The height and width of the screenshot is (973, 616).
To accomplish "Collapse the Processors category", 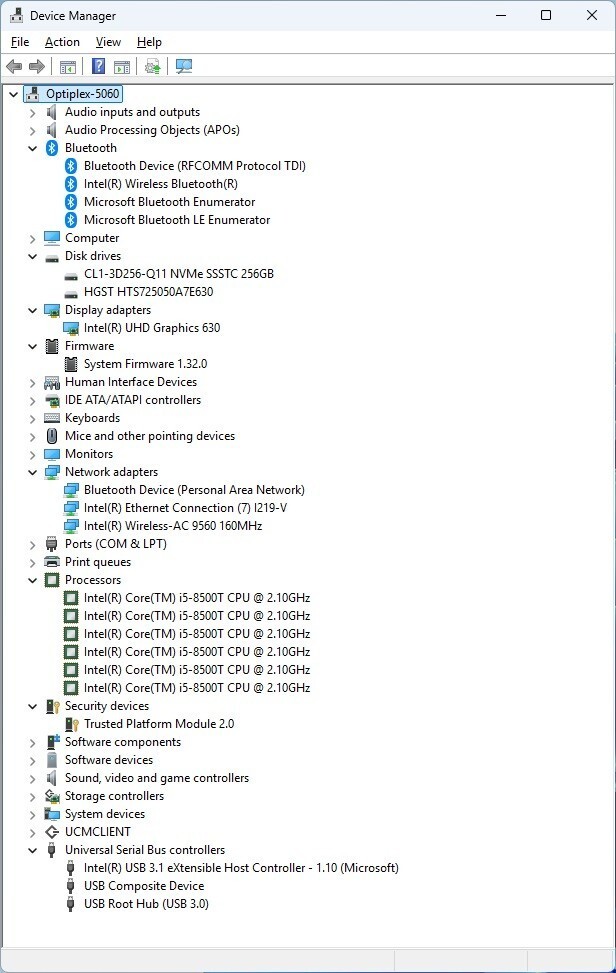I will [32, 580].
